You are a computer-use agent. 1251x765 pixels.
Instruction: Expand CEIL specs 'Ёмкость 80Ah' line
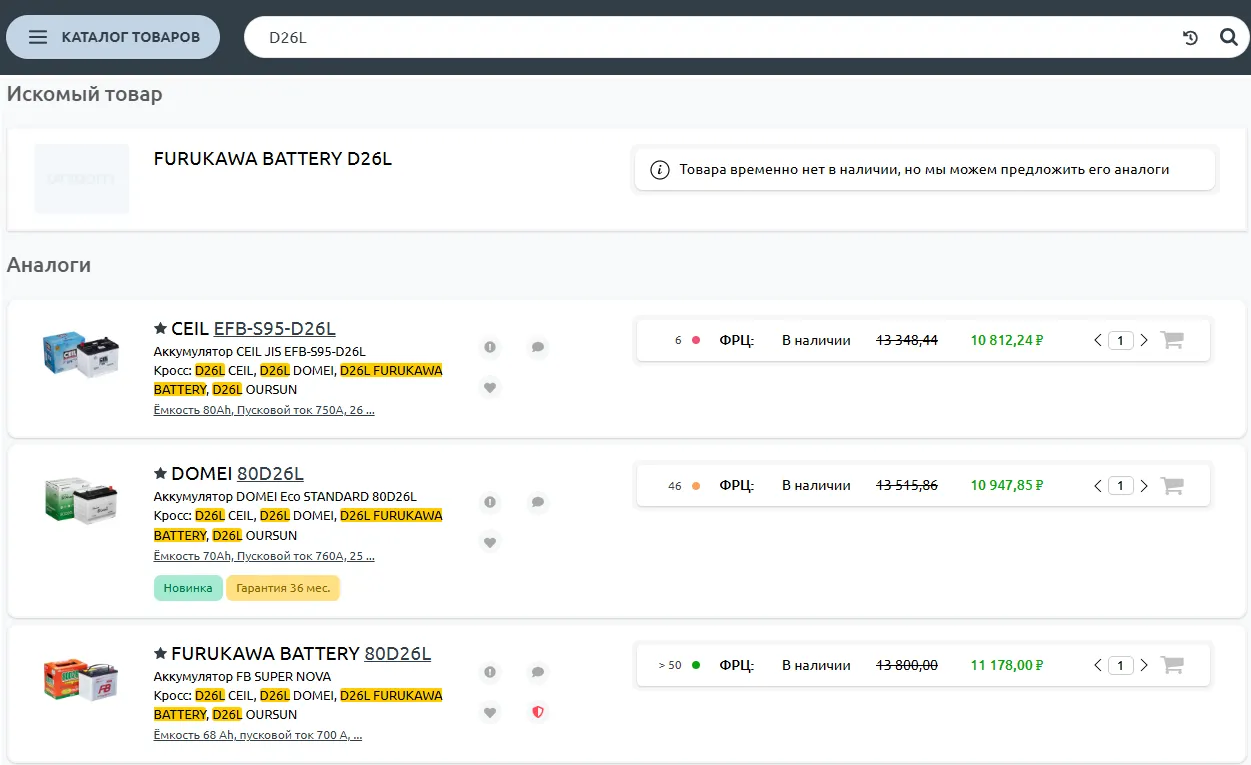coord(264,410)
